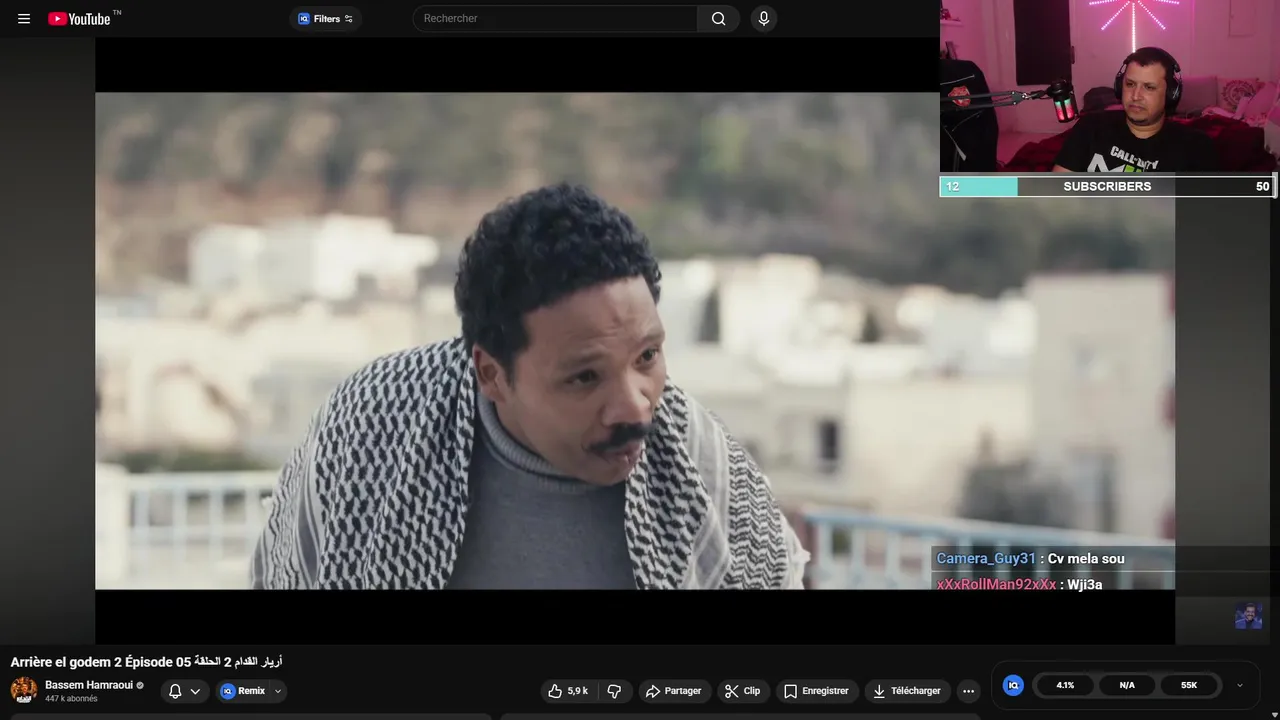
Task: Save the video with Enregistrer
Action: [x=816, y=691]
